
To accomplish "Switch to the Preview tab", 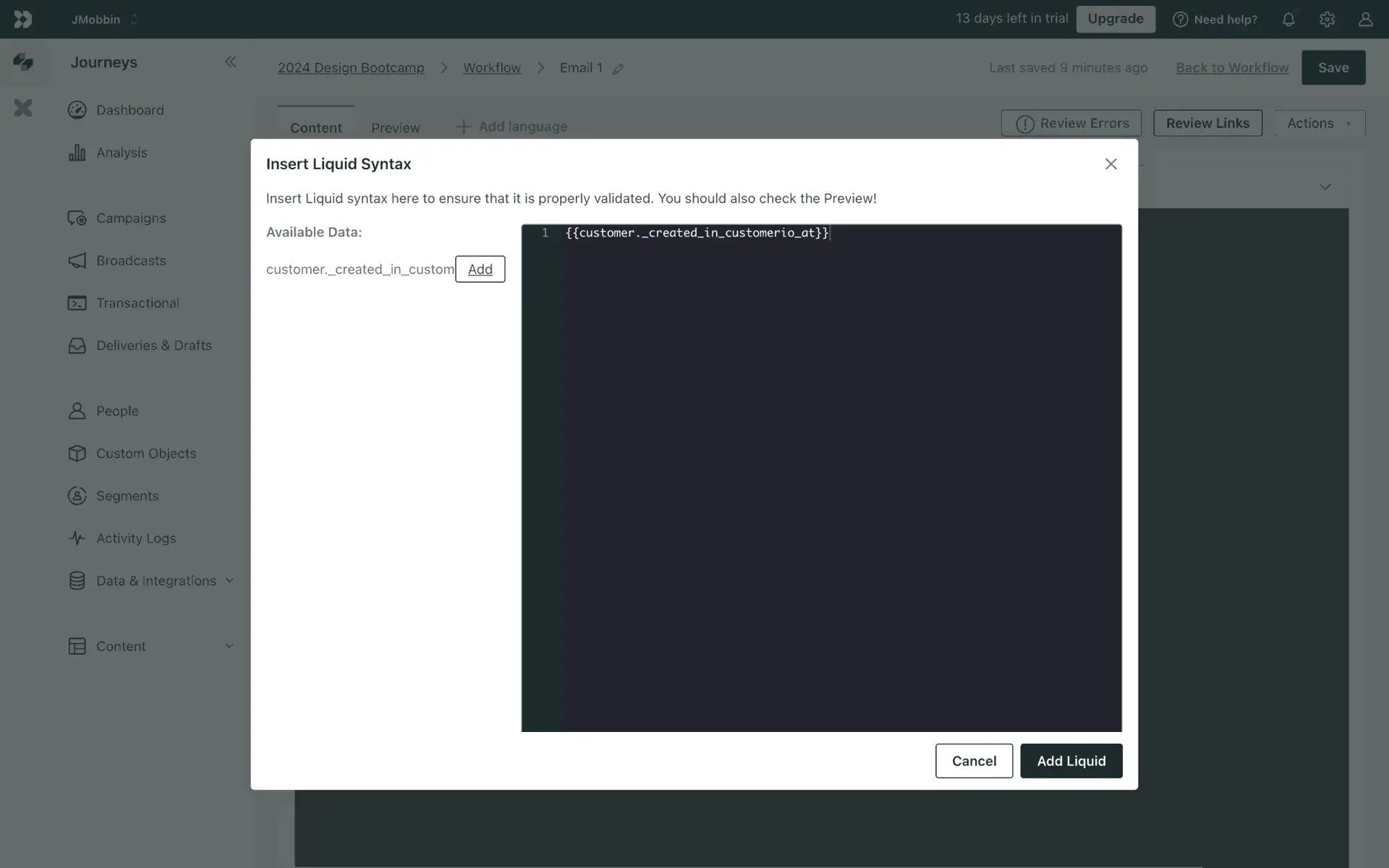I will tap(395, 127).
